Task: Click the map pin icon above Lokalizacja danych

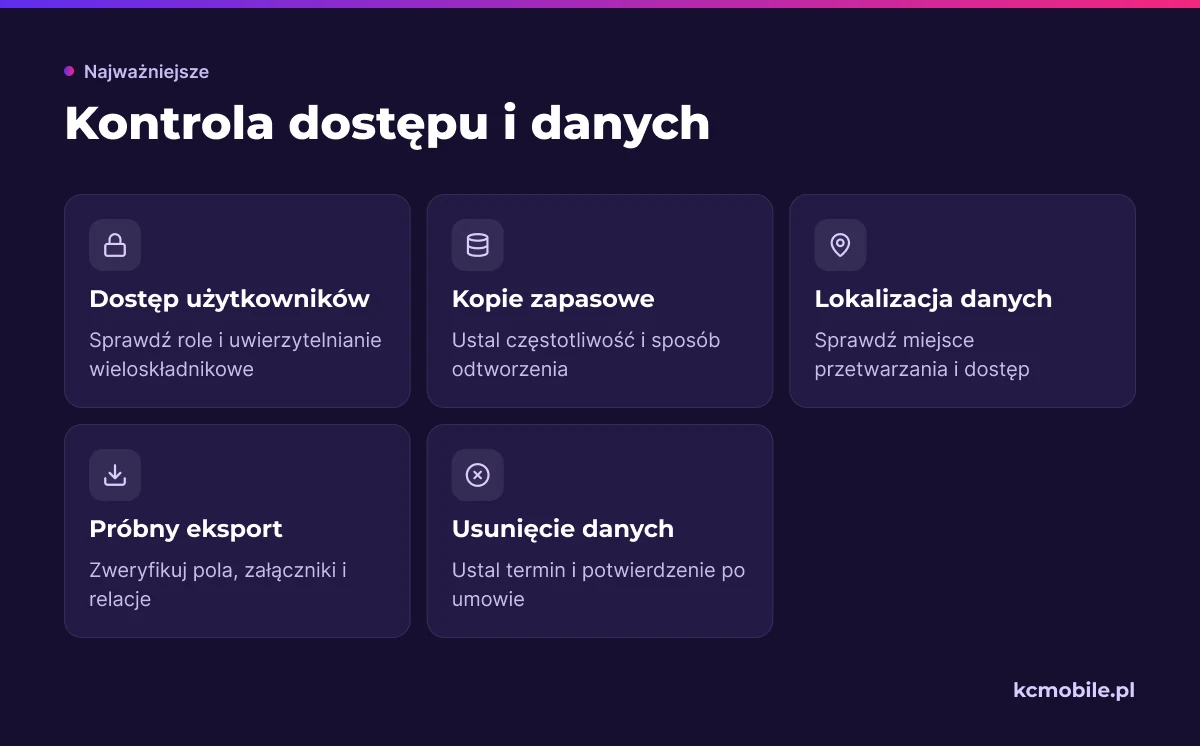Action: tap(840, 245)
